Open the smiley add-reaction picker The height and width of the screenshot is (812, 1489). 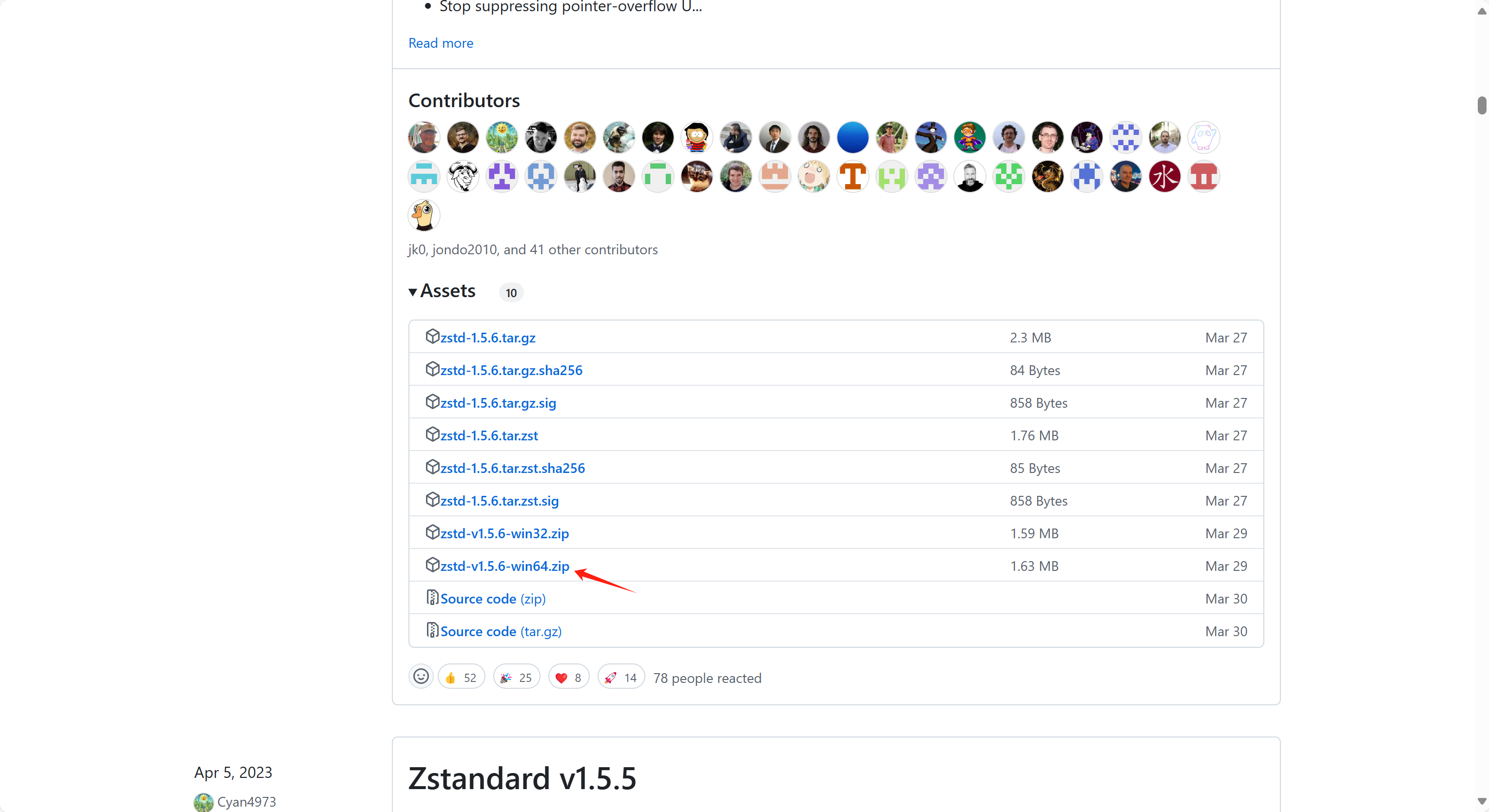tap(421, 677)
